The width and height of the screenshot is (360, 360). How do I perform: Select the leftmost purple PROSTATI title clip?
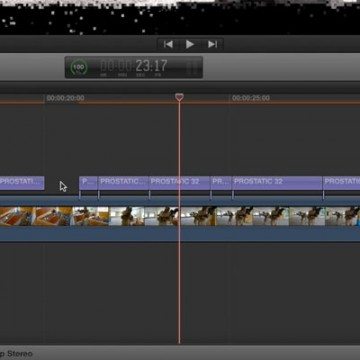[x=22, y=183]
